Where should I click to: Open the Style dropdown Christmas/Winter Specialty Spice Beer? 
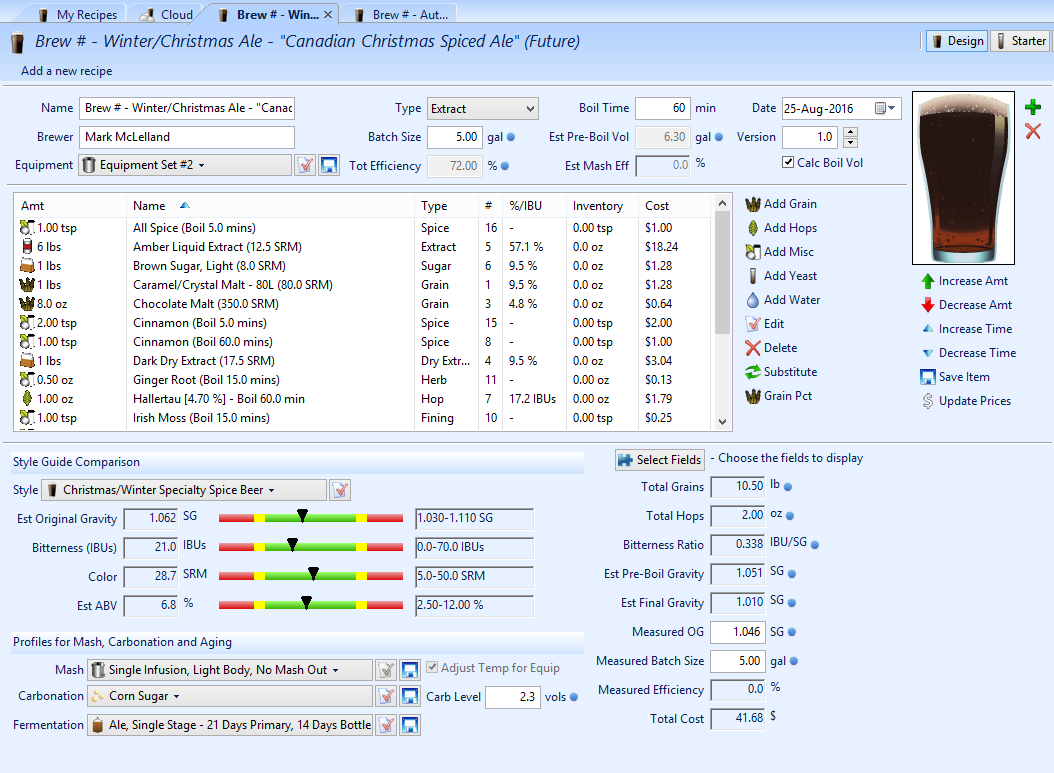pos(184,490)
